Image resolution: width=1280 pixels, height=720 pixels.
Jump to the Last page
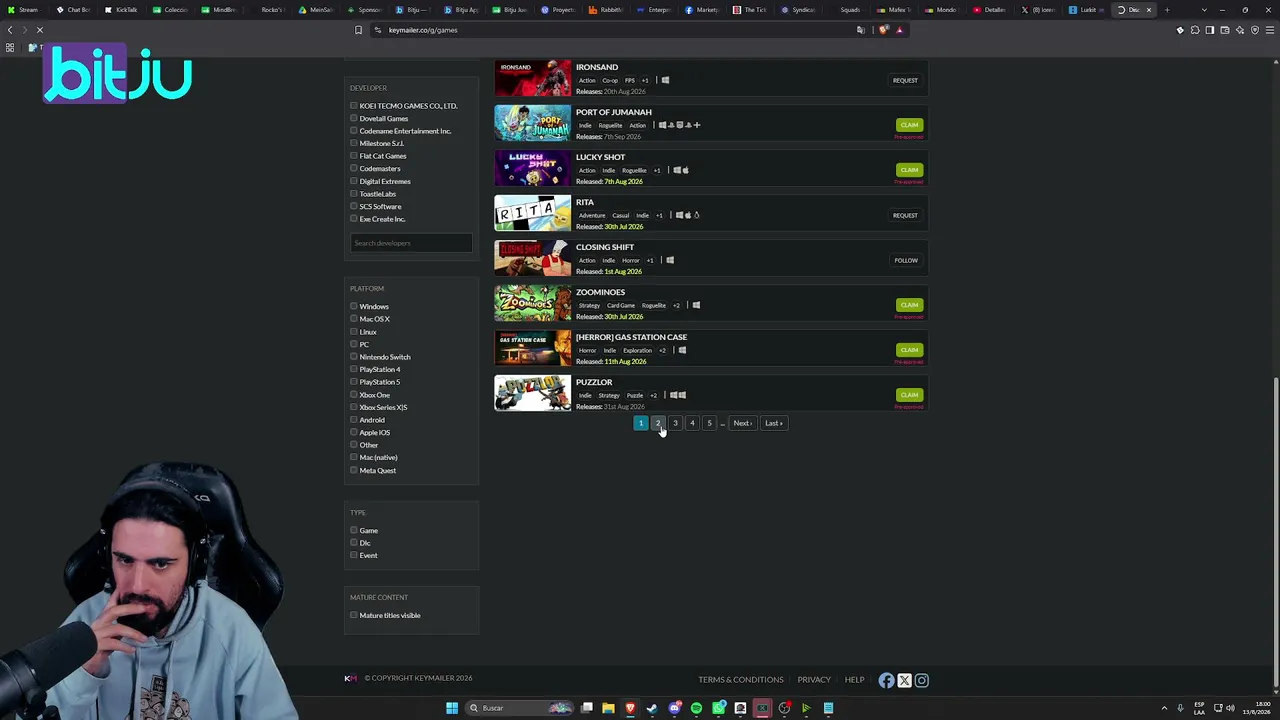click(774, 423)
